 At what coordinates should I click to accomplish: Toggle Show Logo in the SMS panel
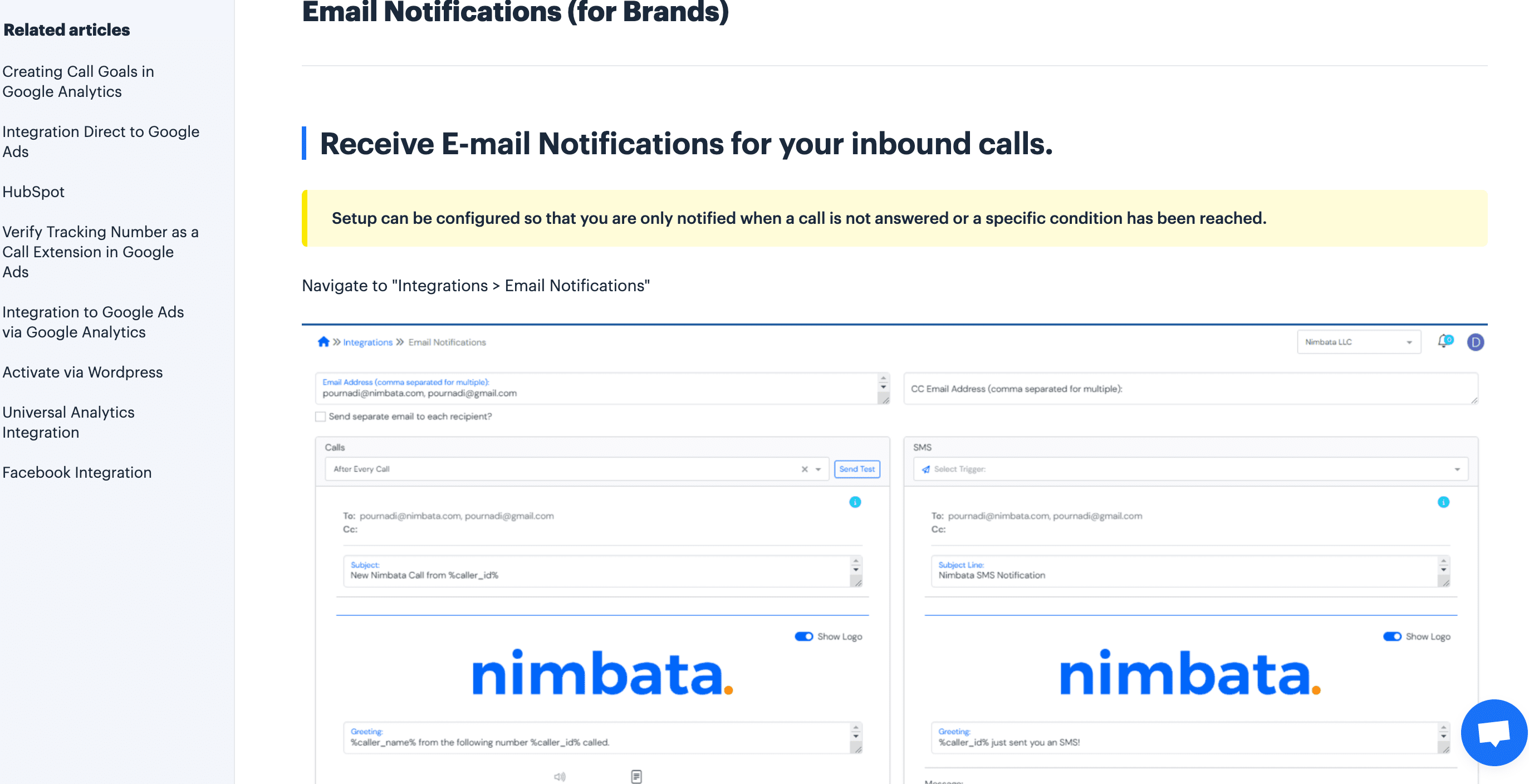click(1393, 636)
